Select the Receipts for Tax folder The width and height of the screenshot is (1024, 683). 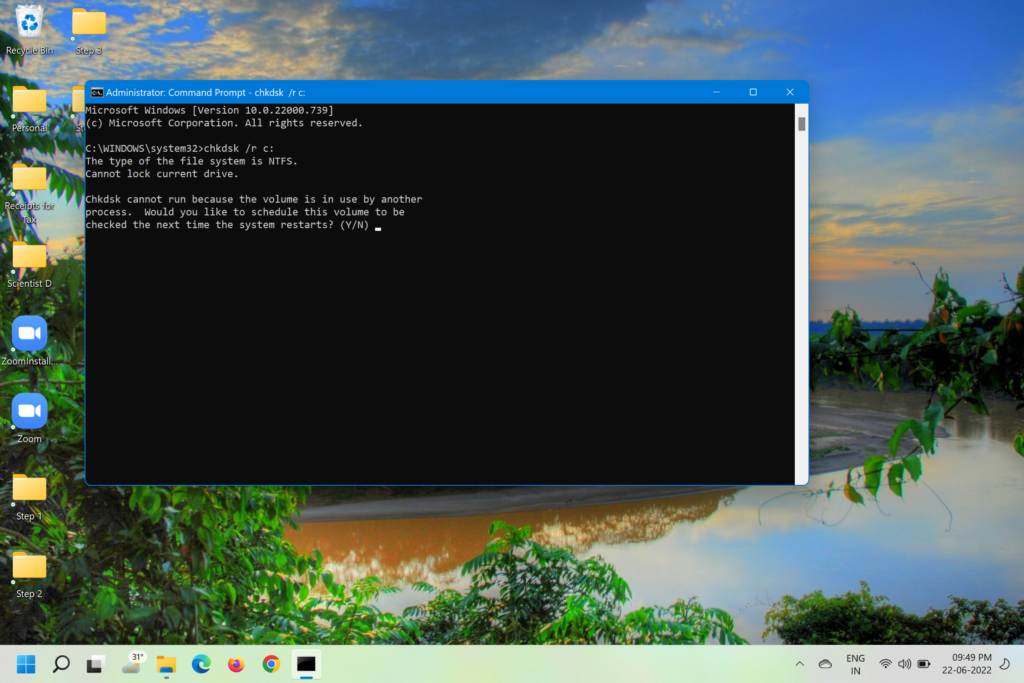[29, 180]
